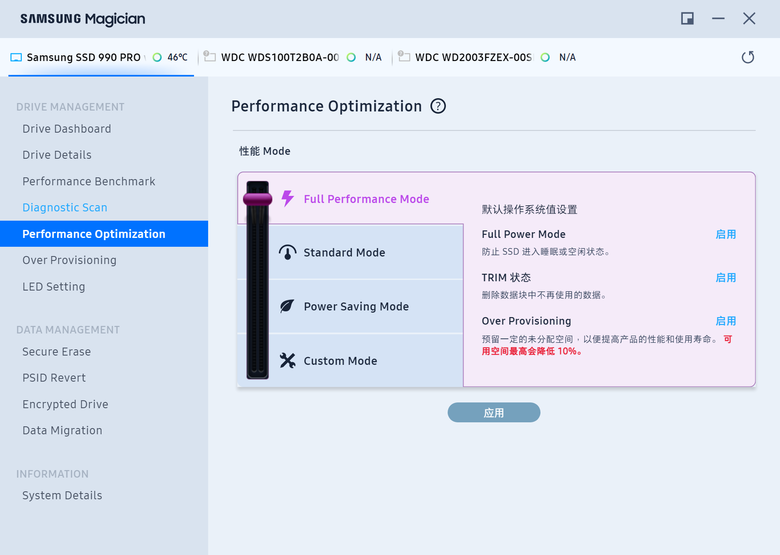Select the WDC WD2003FZEX-00S drive tab
The width and height of the screenshot is (780, 555).
489,57
